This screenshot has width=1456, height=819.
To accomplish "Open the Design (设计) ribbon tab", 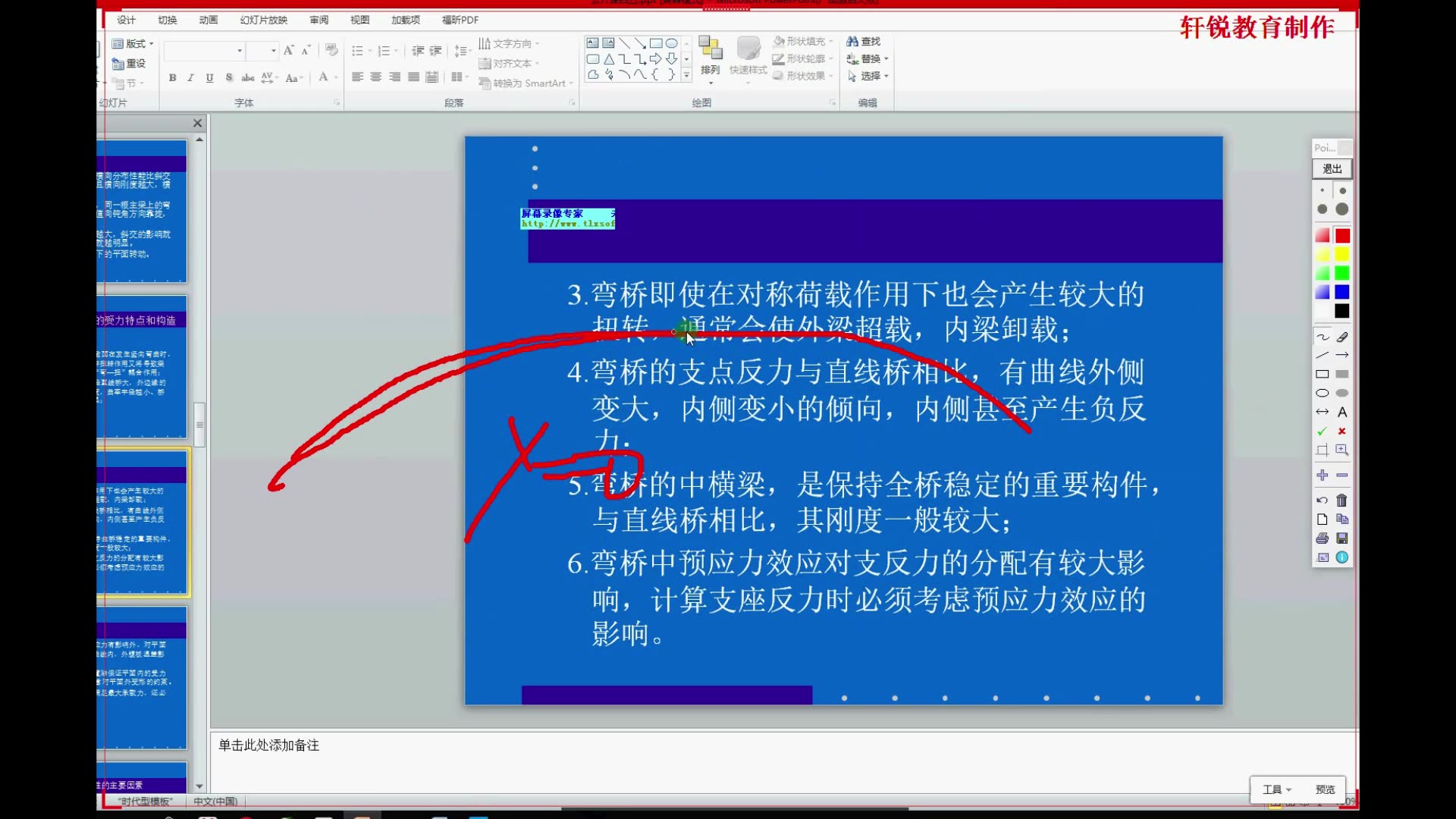I will click(127, 20).
